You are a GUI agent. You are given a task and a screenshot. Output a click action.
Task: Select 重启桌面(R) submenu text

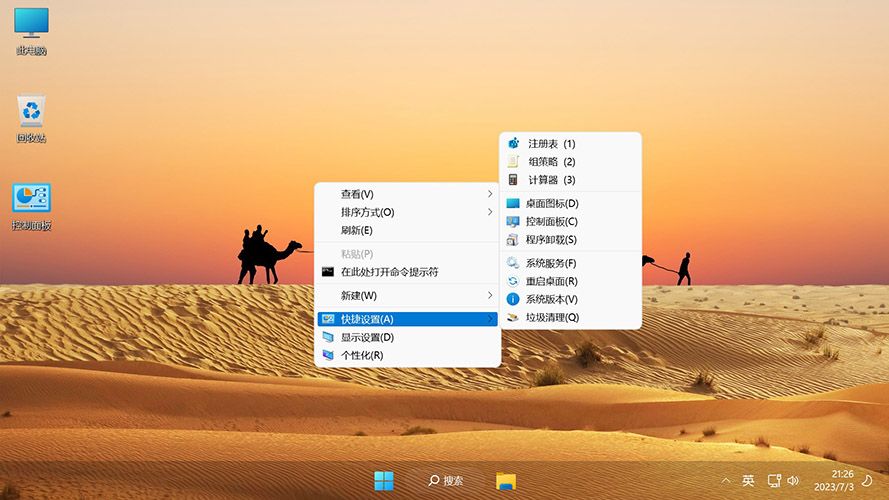click(x=551, y=281)
